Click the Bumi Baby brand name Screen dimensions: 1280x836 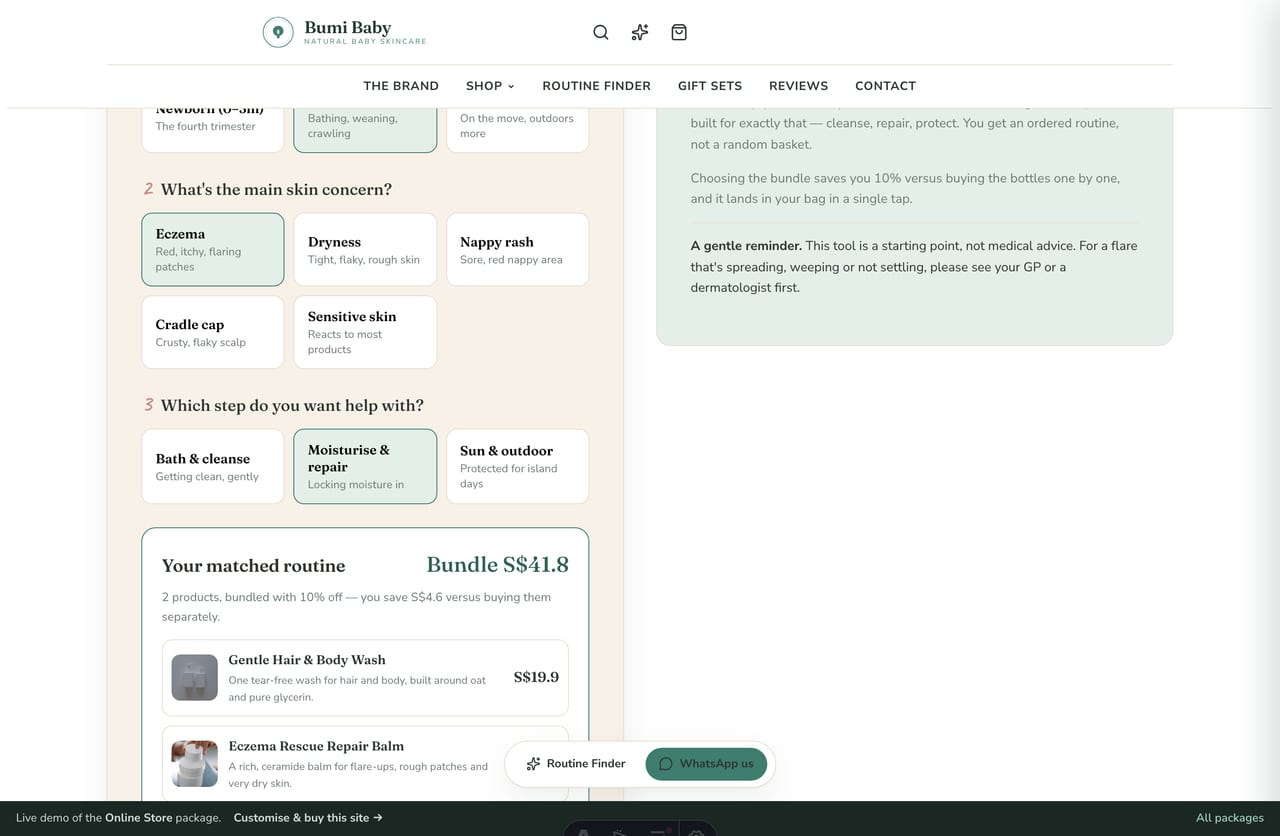(x=348, y=27)
